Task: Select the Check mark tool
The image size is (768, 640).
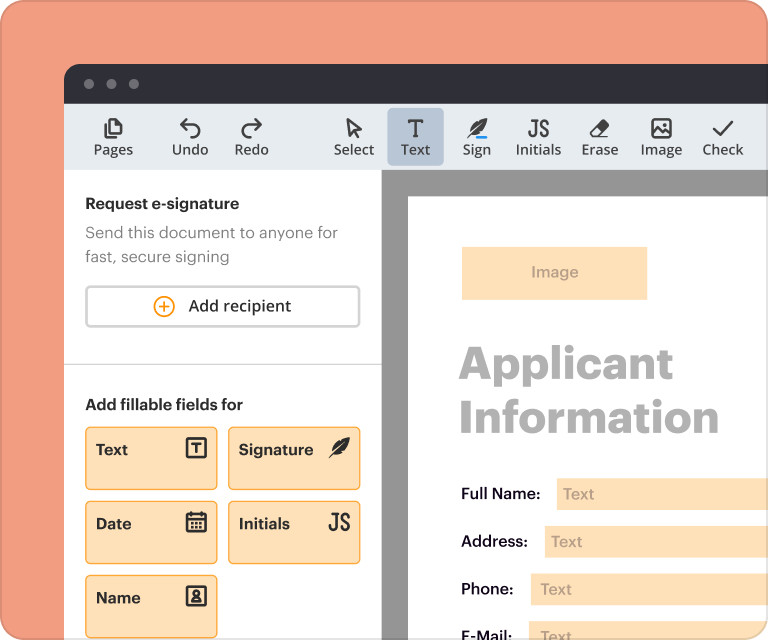Action: coord(722,137)
